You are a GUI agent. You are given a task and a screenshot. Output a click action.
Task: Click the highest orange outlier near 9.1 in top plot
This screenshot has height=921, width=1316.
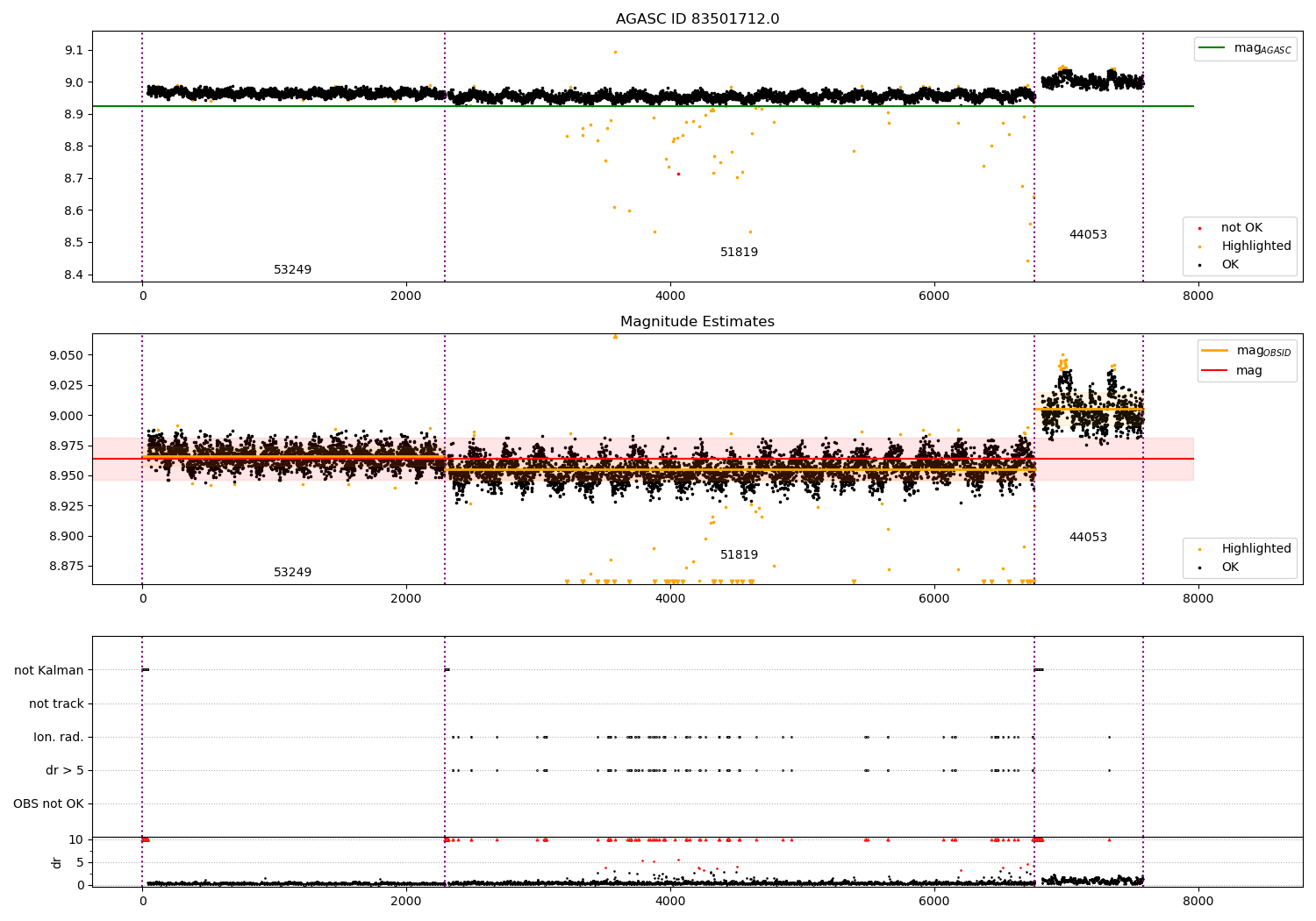click(615, 52)
